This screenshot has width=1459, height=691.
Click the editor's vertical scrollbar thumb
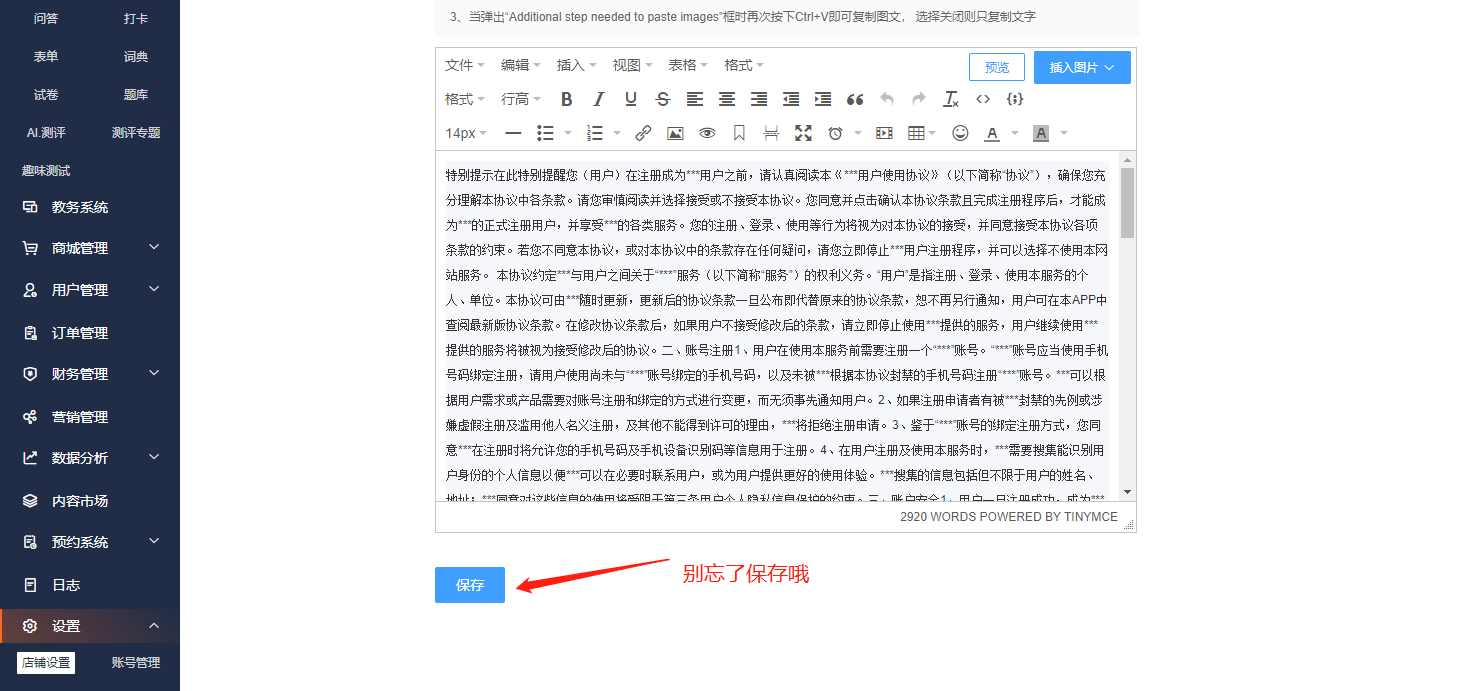coord(1127,202)
